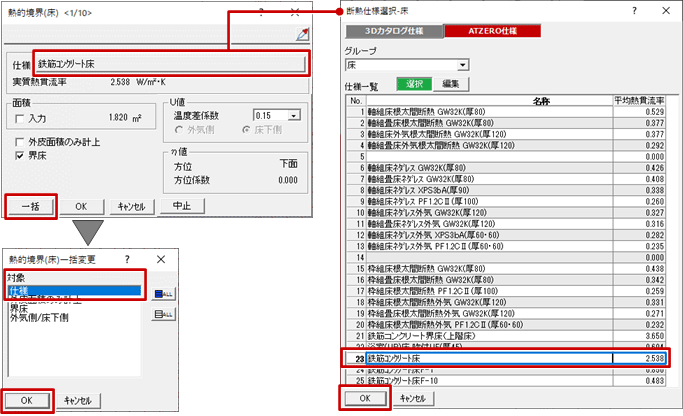This screenshot has height=416, width=683.
Task: Click the deselect-all (ALL) icon button
Action: (162, 315)
